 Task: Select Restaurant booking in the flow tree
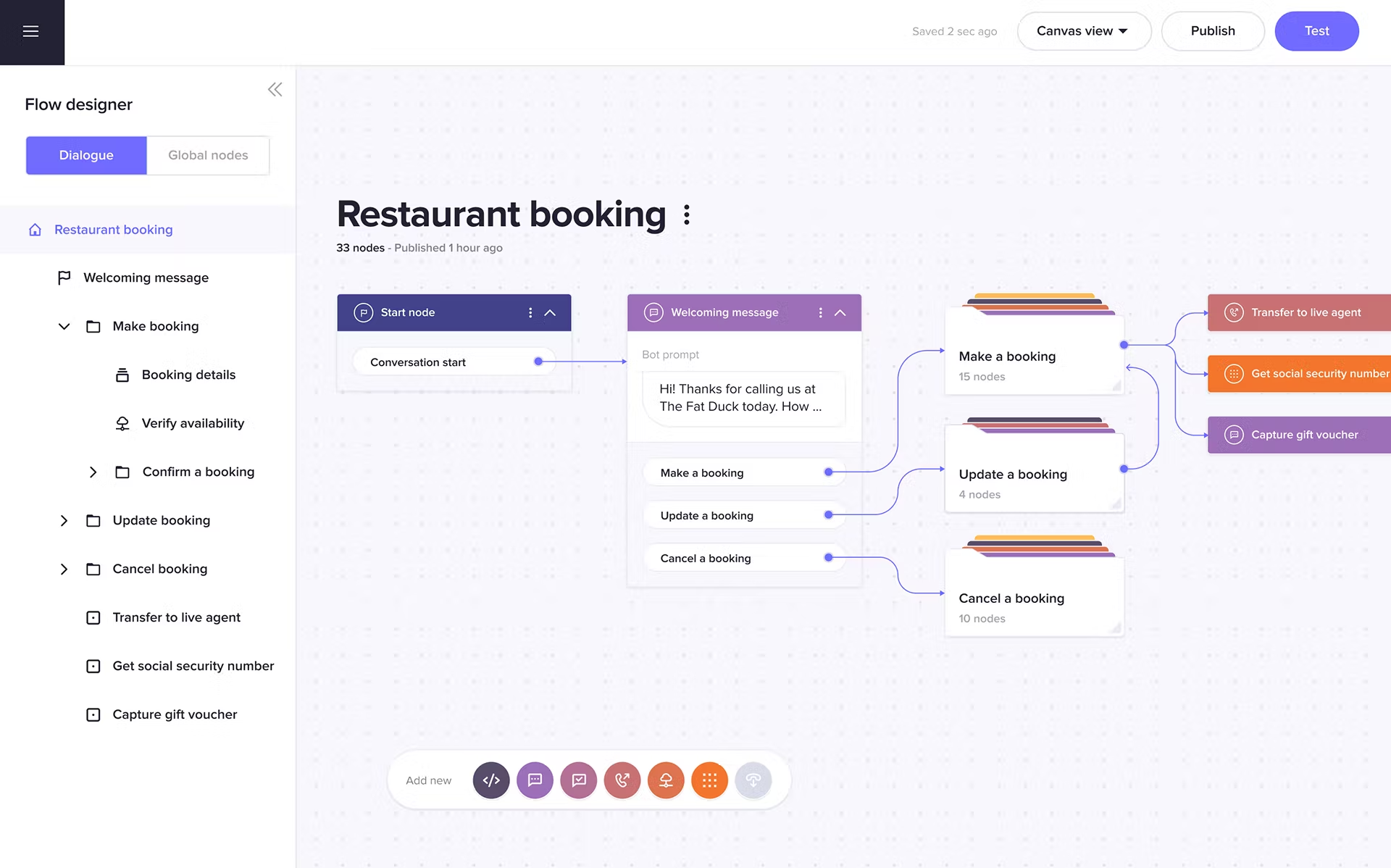click(113, 230)
